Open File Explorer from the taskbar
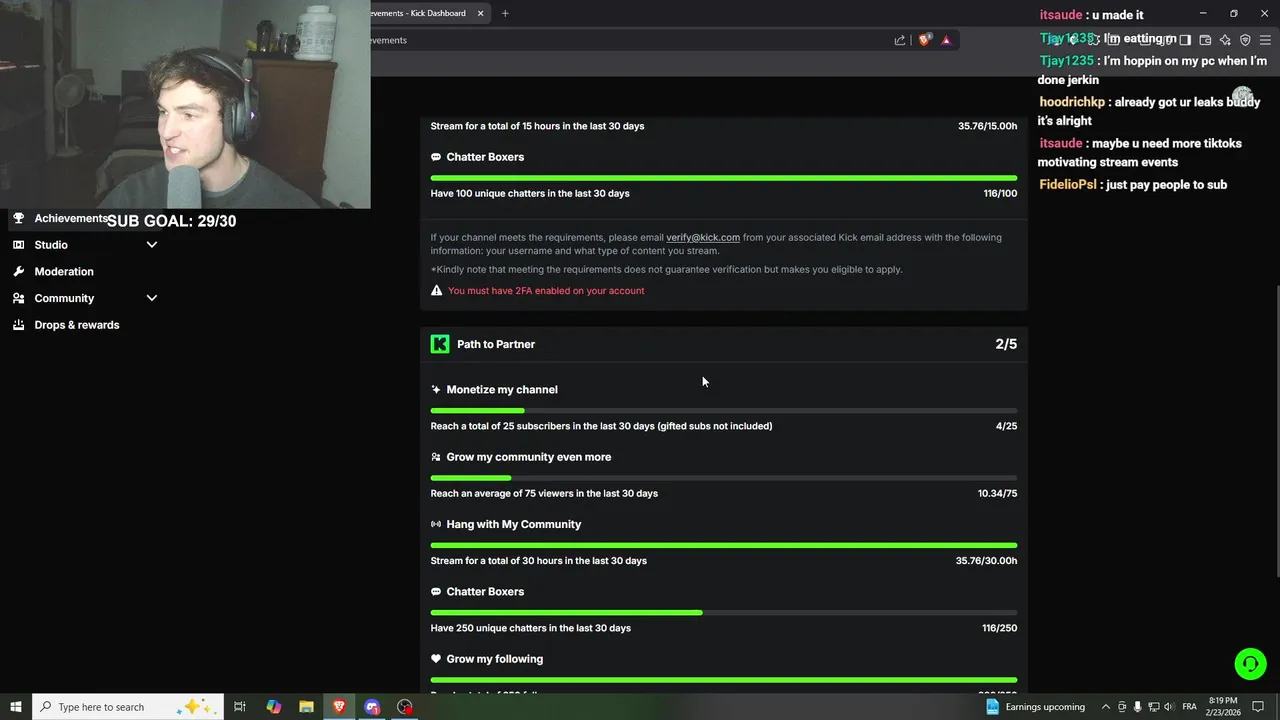Image resolution: width=1280 pixels, height=720 pixels. [x=307, y=707]
